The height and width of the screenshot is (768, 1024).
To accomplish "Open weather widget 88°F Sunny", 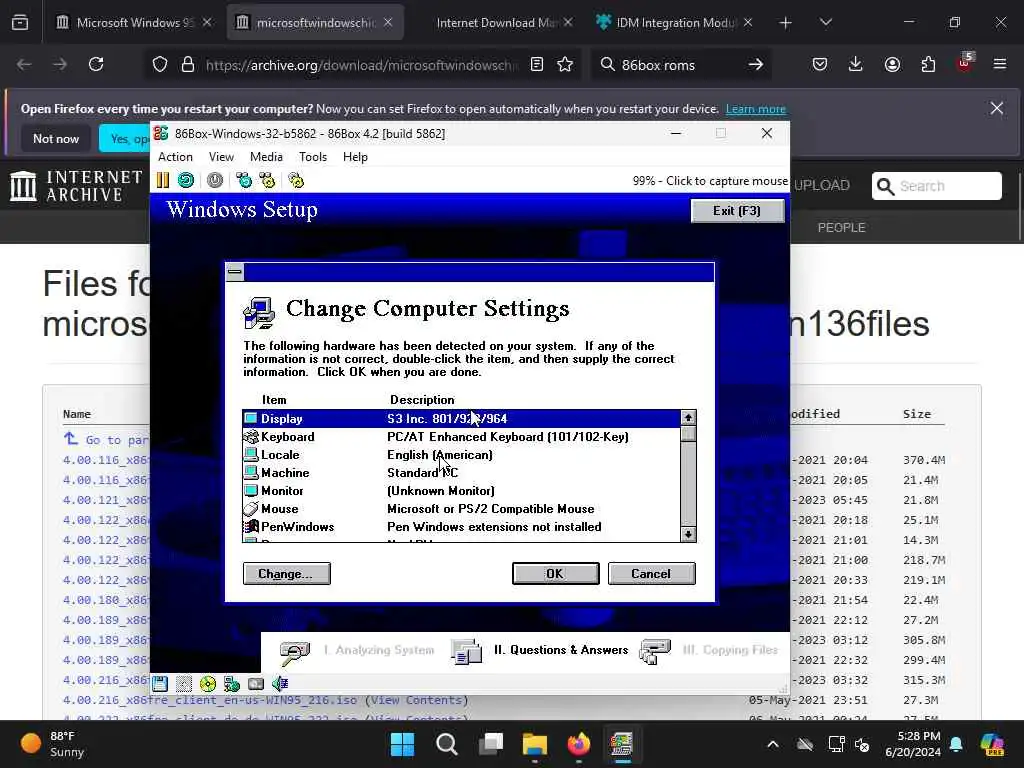I will (x=53, y=744).
